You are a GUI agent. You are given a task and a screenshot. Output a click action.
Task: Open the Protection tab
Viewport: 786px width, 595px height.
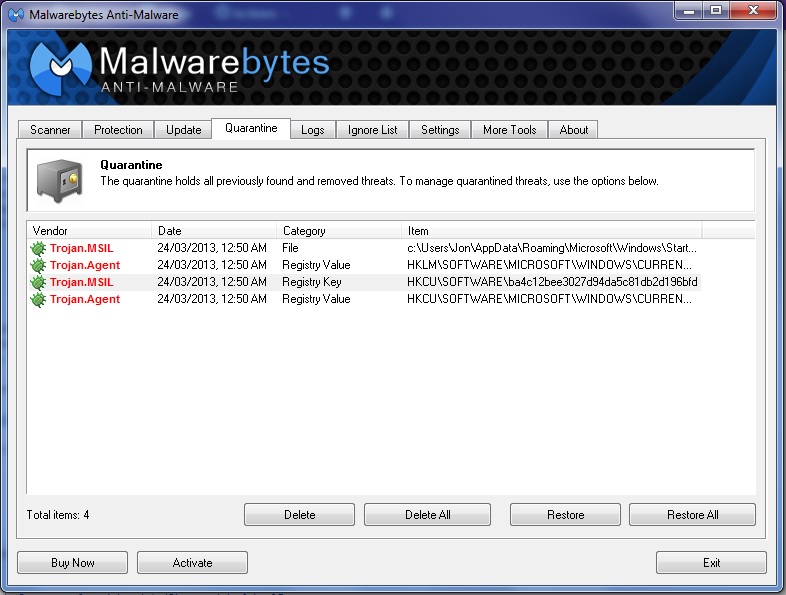[118, 130]
